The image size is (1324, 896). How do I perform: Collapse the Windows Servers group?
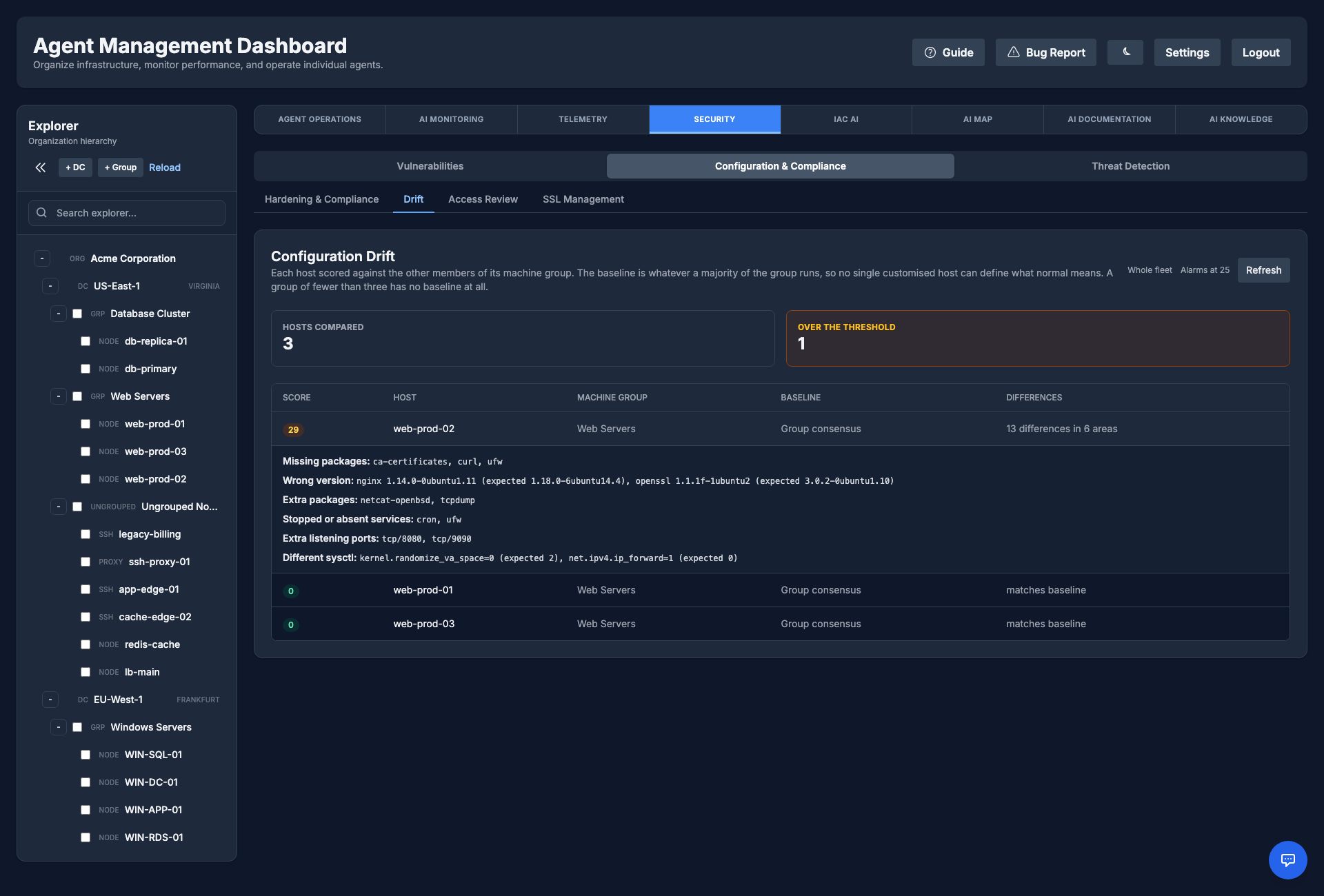pyautogui.click(x=59, y=727)
